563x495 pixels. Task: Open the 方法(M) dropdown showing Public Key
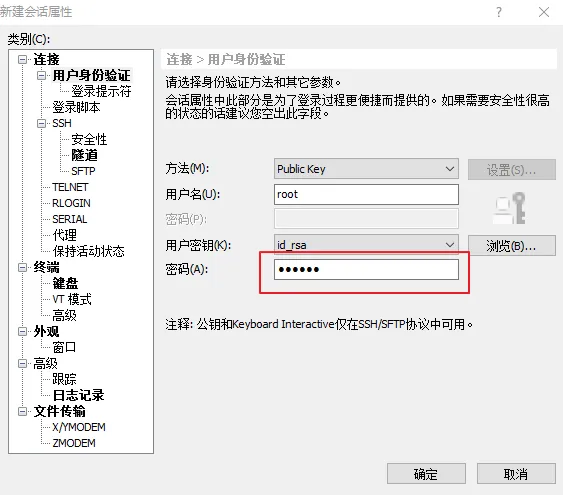tap(366, 169)
